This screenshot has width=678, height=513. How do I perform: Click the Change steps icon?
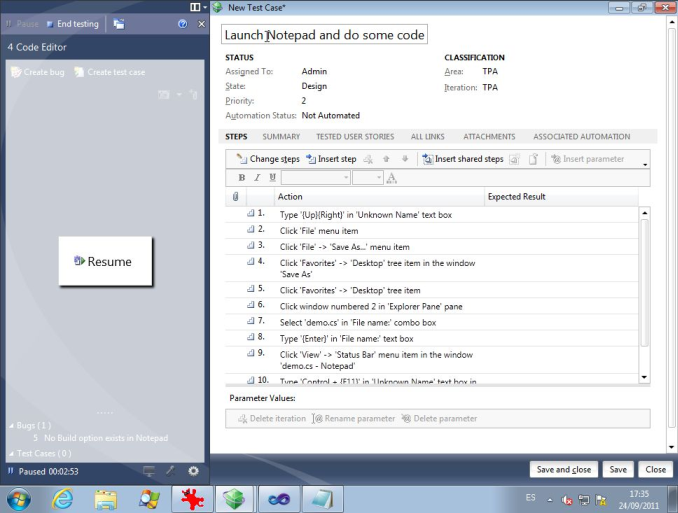coord(242,159)
